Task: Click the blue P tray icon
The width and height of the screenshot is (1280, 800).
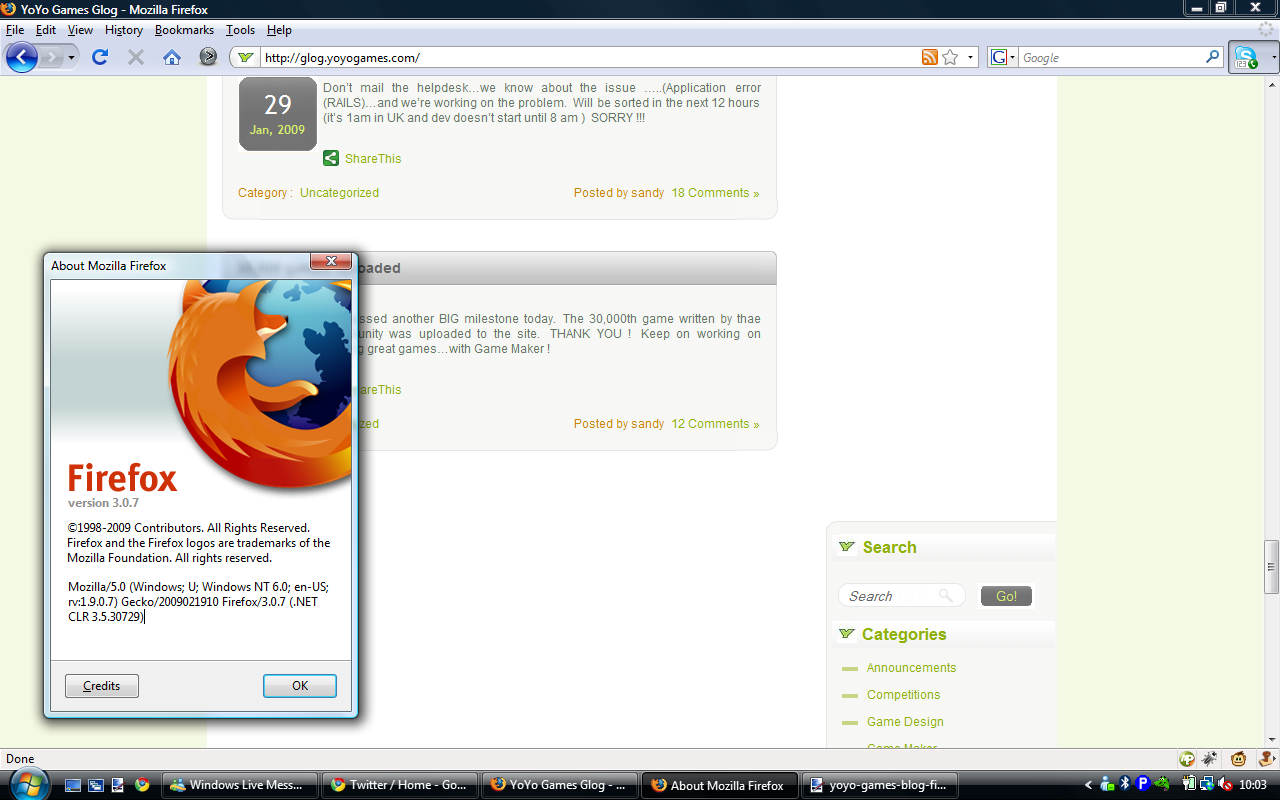Action: coord(1143,785)
